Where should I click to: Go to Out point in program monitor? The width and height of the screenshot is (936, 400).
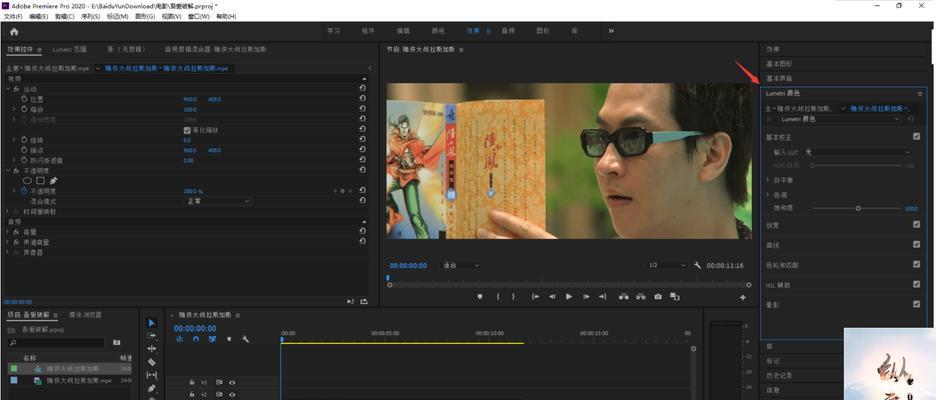602,297
